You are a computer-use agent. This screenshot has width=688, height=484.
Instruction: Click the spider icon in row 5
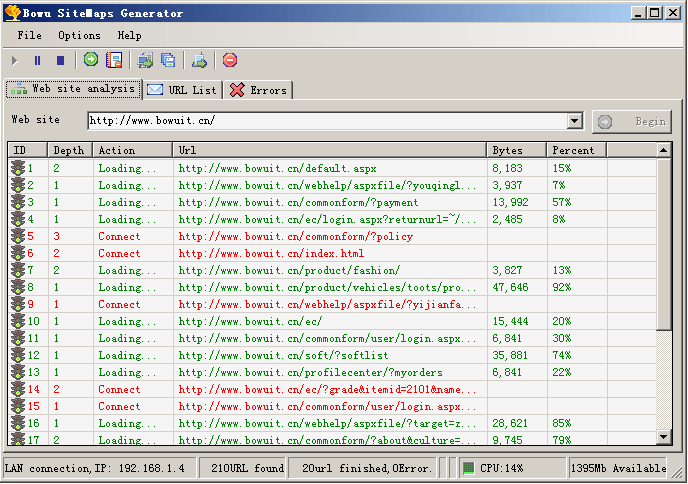pyautogui.click(x=18, y=236)
